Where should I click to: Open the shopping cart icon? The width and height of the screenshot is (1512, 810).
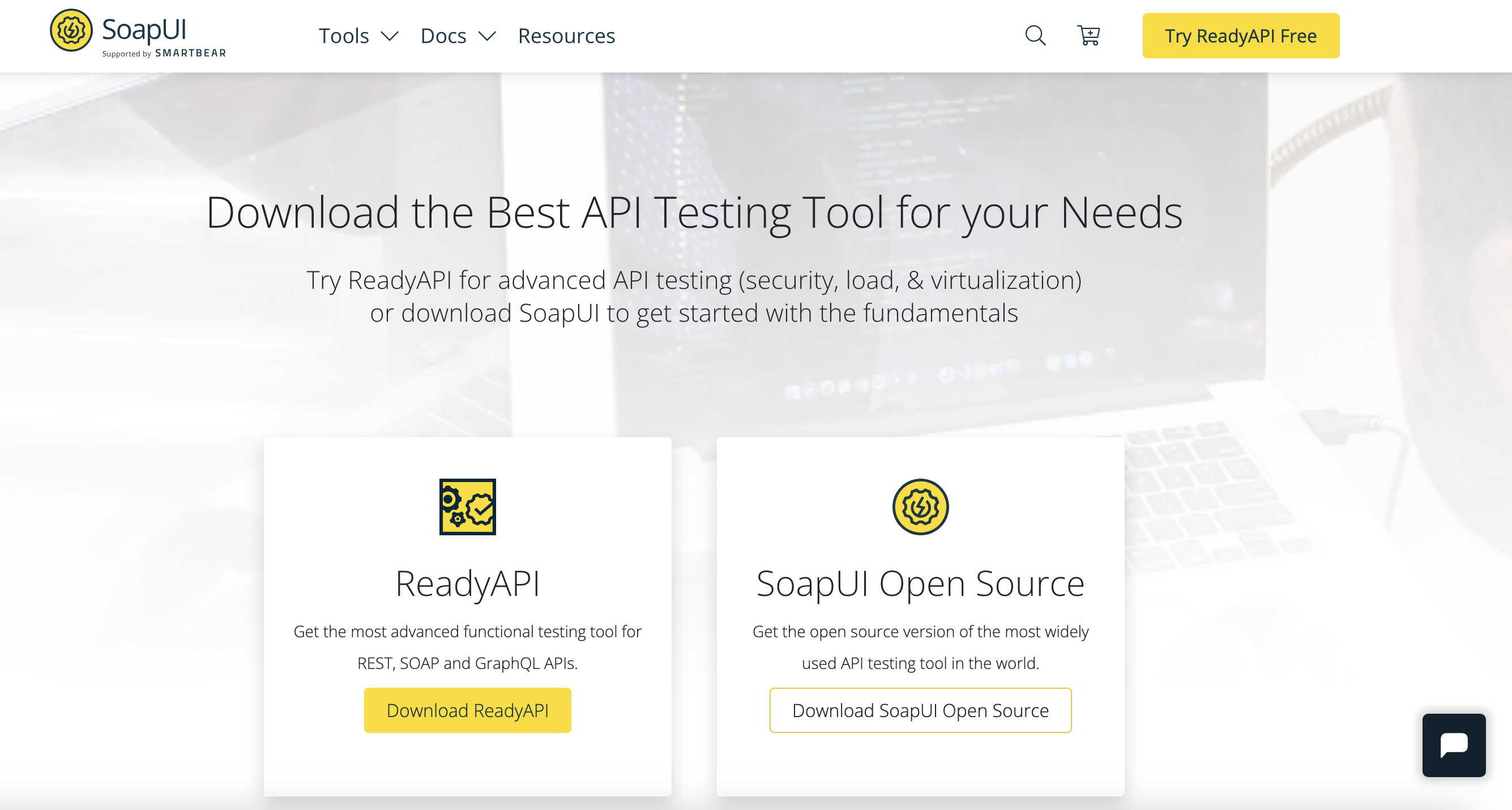(1089, 35)
